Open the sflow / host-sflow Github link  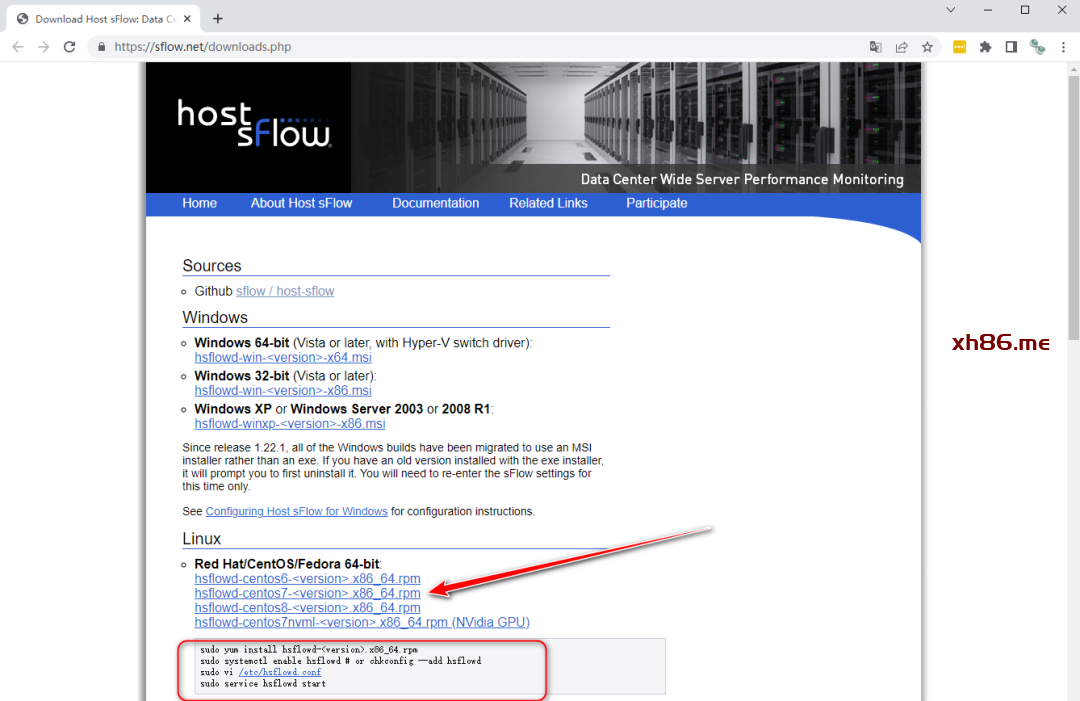click(285, 291)
